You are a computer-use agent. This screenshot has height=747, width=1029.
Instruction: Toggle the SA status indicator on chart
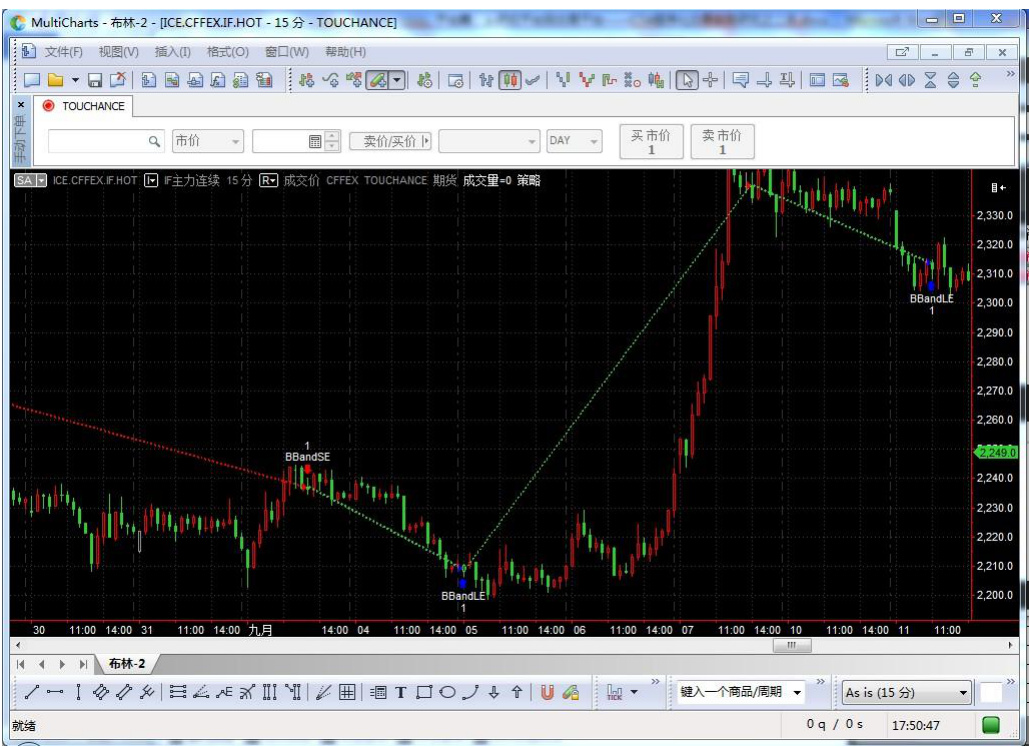click(x=30, y=181)
